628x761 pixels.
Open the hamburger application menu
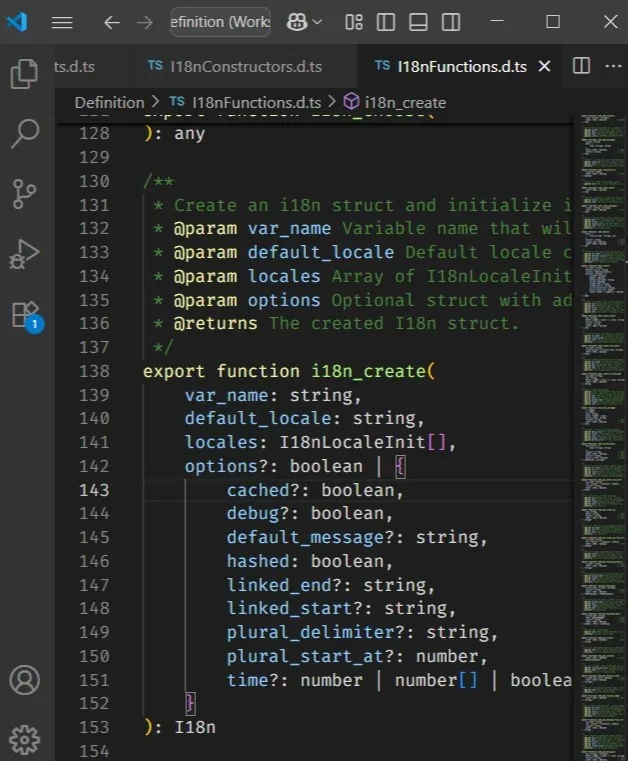[62, 22]
